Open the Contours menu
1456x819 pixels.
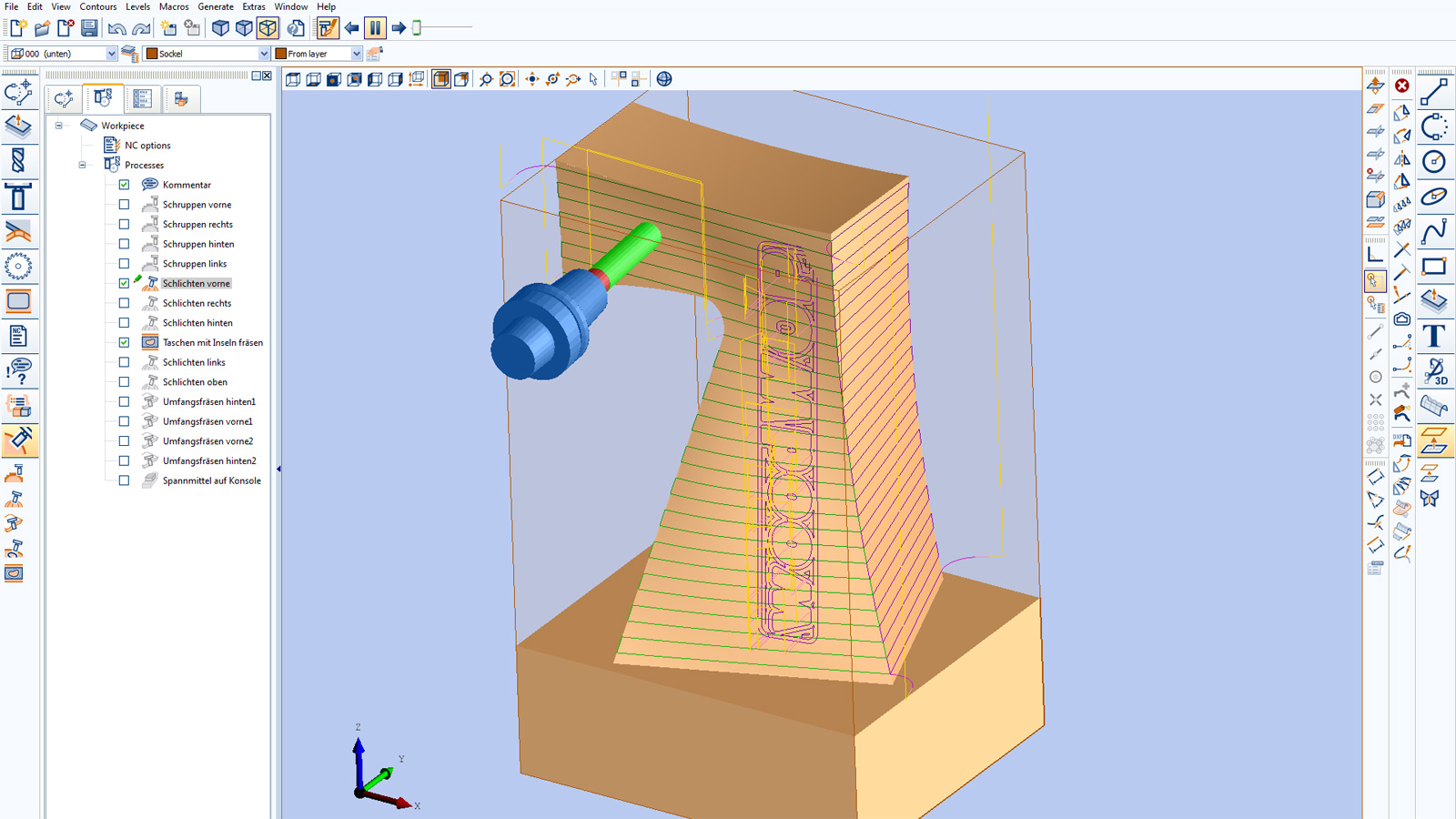(97, 6)
